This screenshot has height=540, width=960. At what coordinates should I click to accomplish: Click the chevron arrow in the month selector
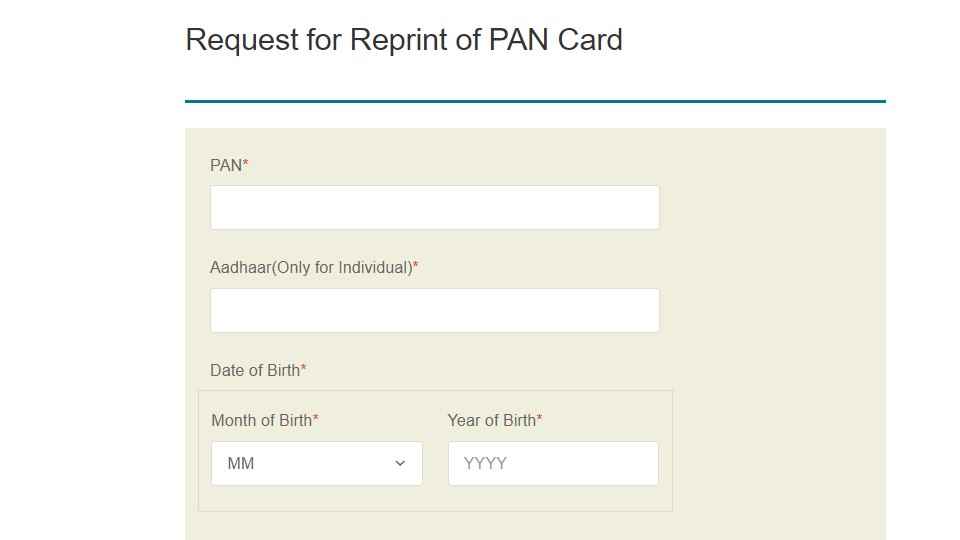tap(400, 463)
